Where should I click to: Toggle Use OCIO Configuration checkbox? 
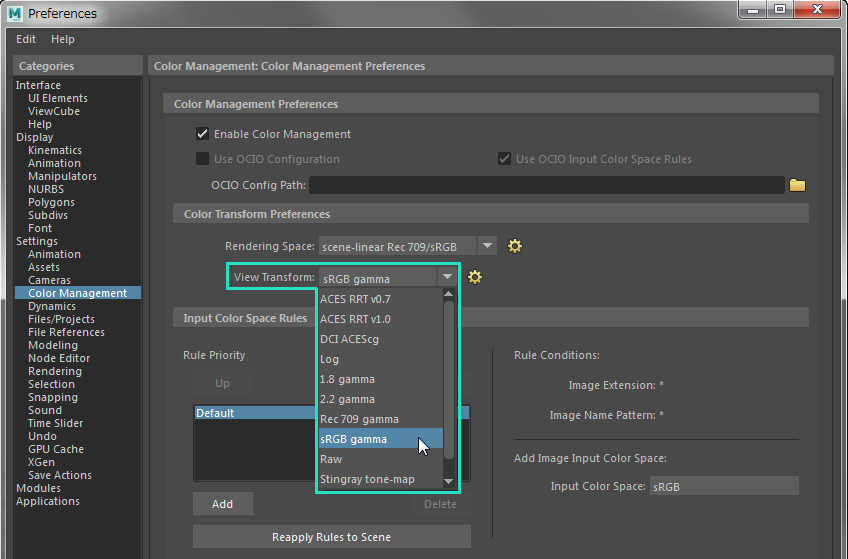202,158
